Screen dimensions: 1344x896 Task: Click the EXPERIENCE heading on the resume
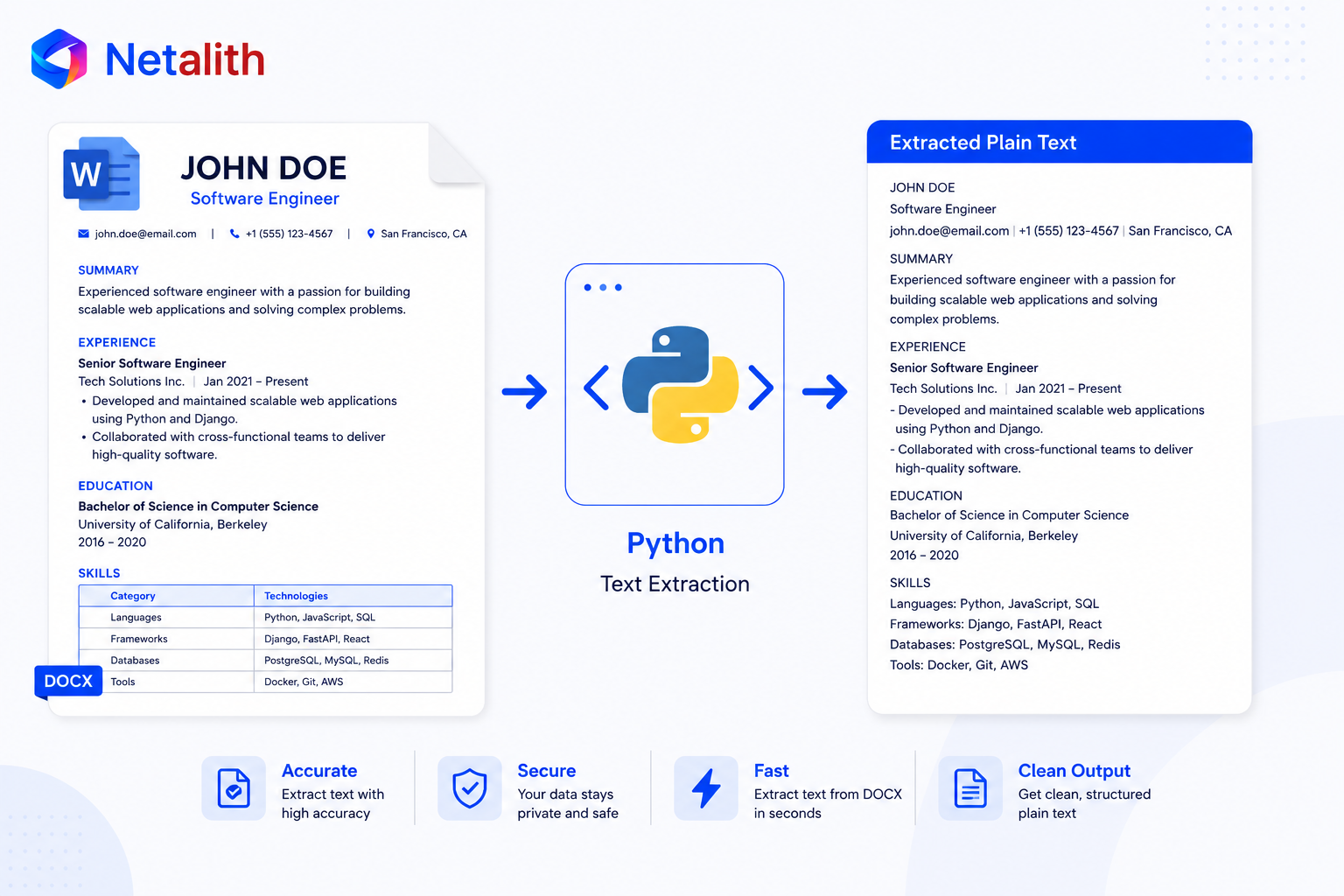pos(117,342)
